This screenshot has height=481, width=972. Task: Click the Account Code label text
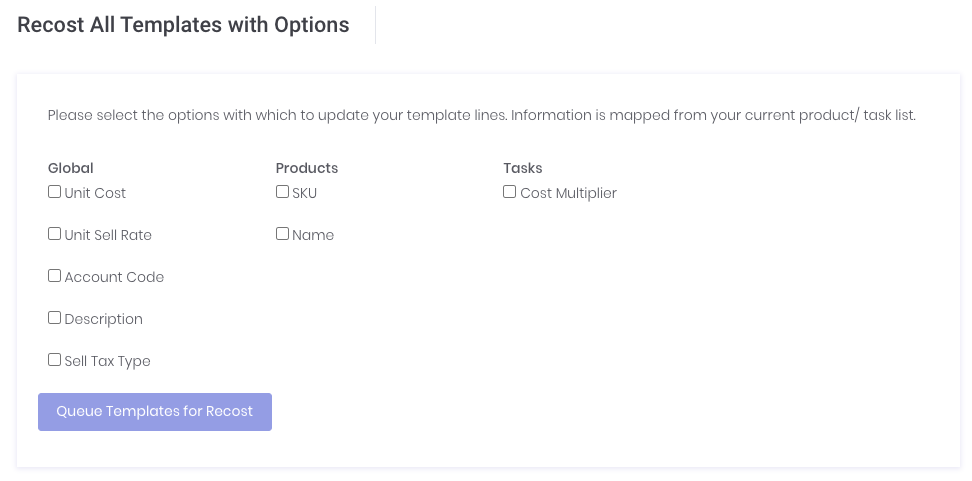click(114, 277)
